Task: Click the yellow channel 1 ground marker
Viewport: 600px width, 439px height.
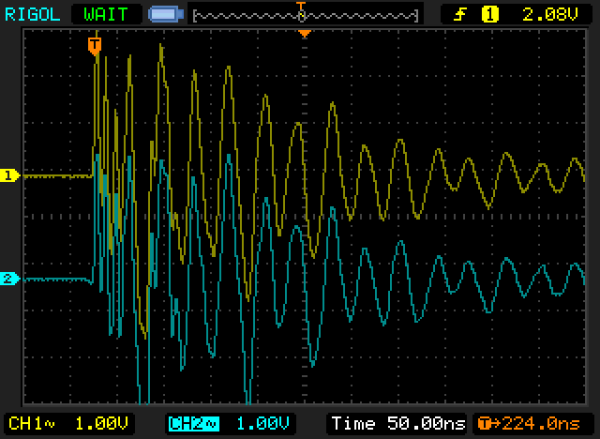Action: pyautogui.click(x=10, y=175)
